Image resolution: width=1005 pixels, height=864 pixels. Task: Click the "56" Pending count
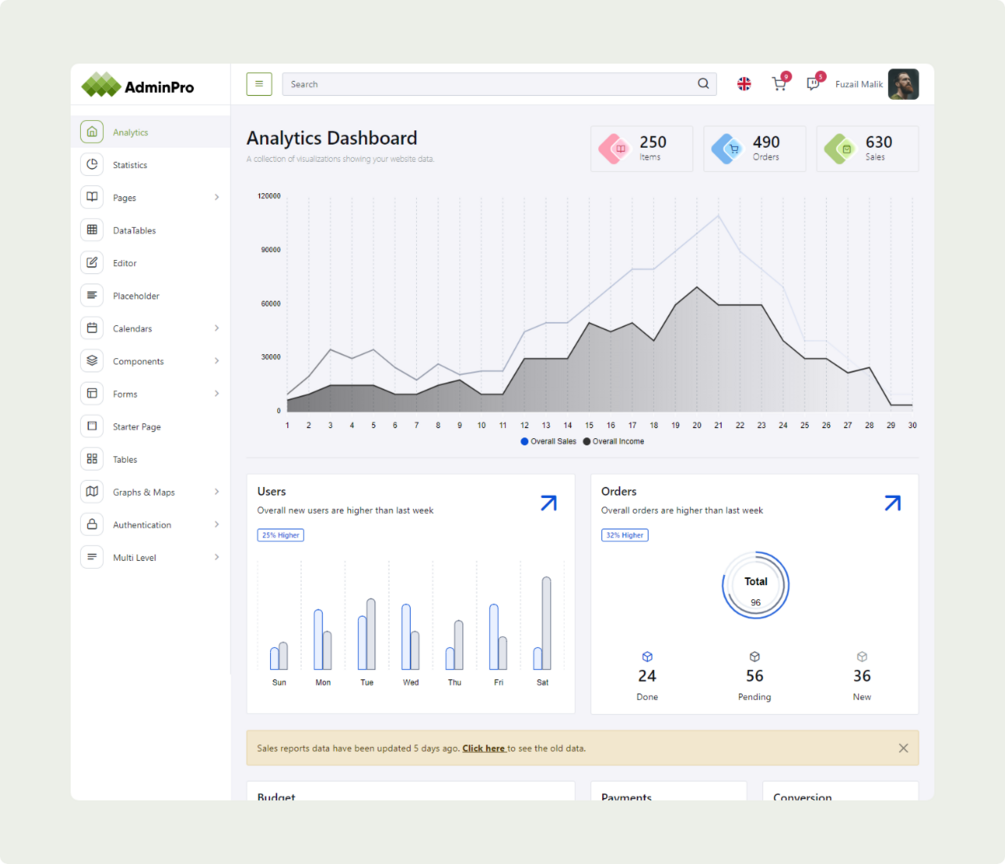754,676
